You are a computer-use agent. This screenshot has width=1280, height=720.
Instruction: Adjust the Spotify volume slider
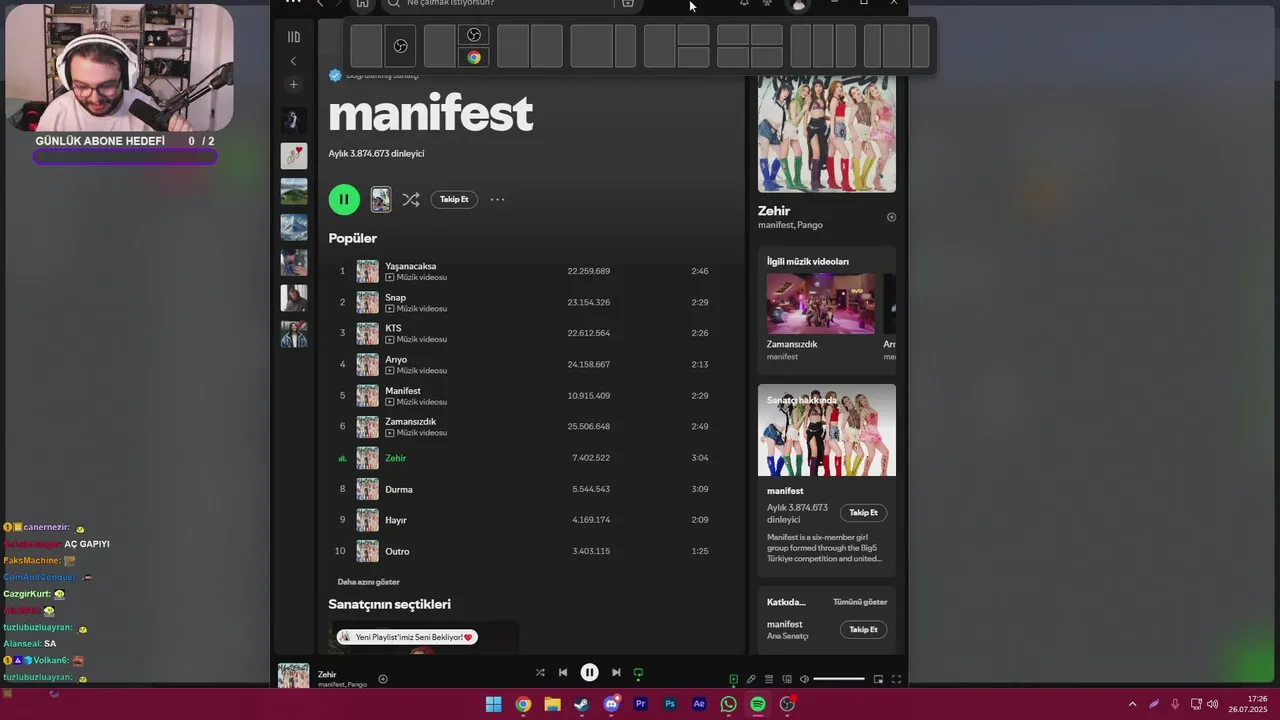click(x=839, y=679)
